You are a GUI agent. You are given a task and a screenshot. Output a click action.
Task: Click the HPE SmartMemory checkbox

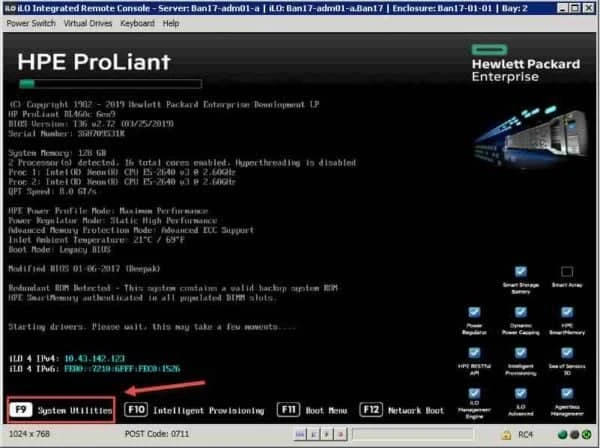pyautogui.click(x=567, y=312)
